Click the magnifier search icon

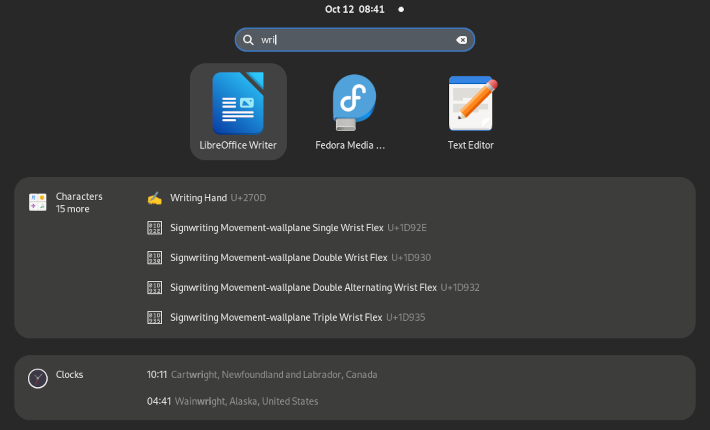(x=248, y=40)
